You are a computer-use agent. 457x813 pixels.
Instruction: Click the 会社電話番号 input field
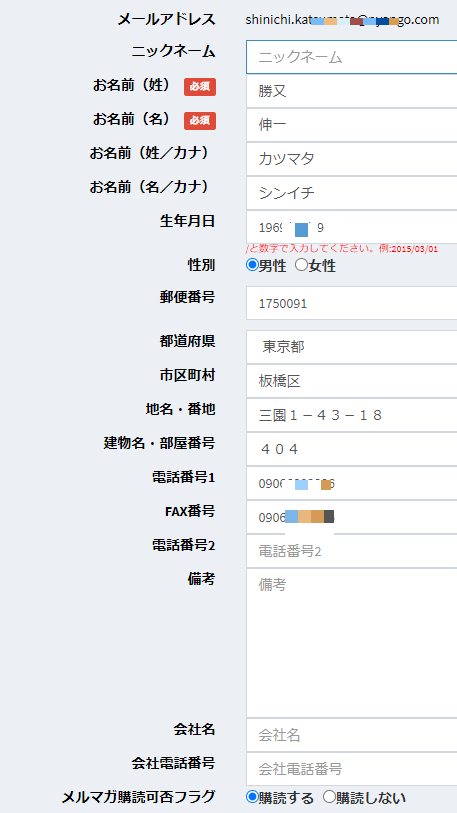pos(352,769)
